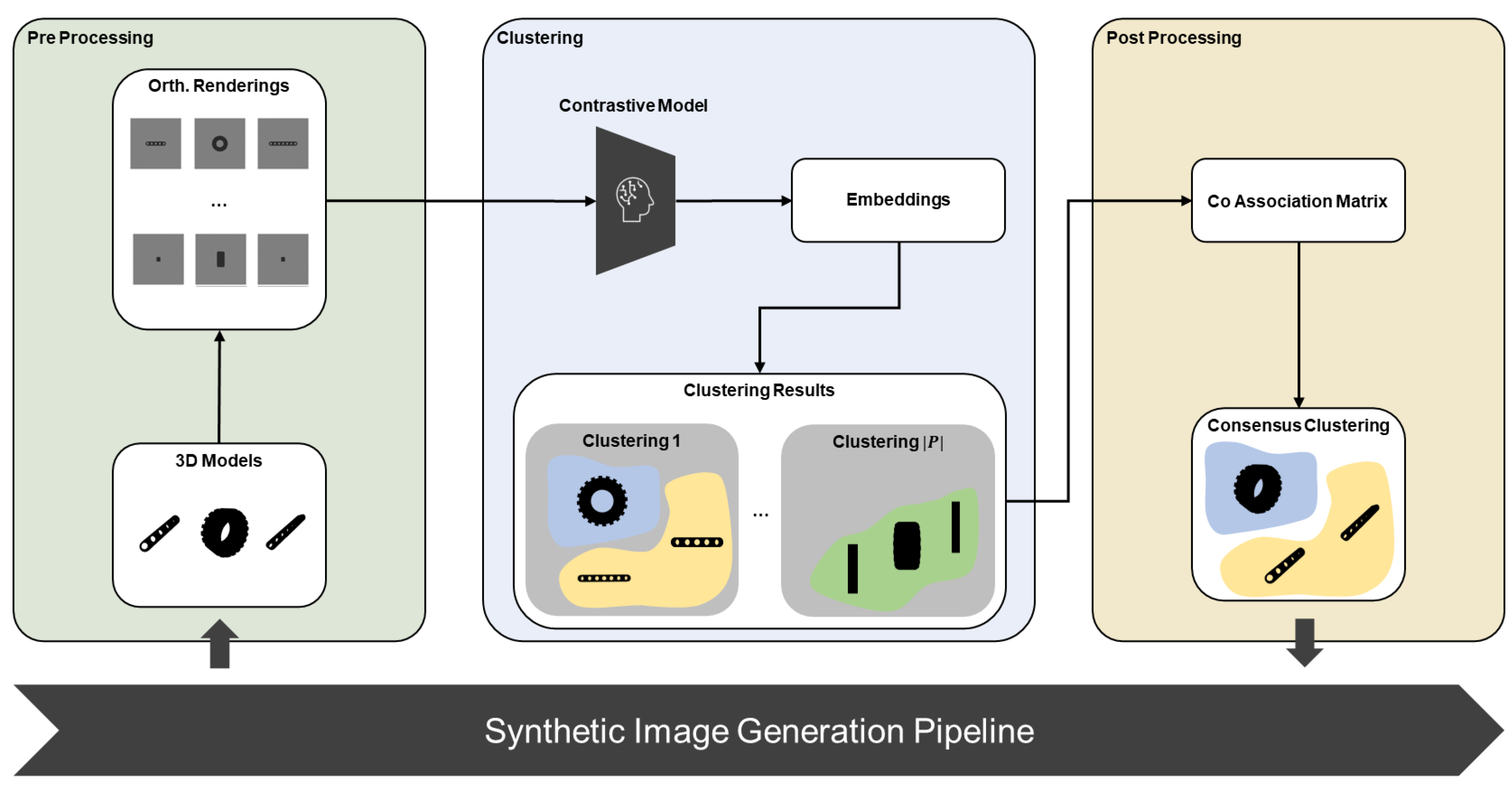Viewport: 1512px width, 785px height.
Task: Click the tire 3D model icon
Action: (224, 532)
